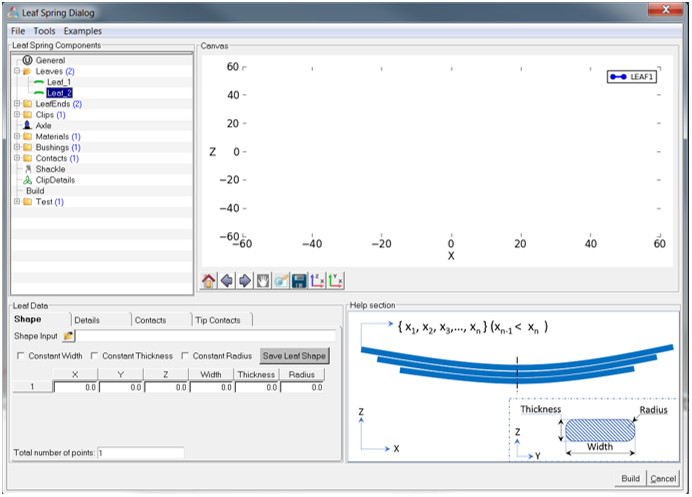
Task: Click the Total number of points field
Action: (x=140, y=453)
